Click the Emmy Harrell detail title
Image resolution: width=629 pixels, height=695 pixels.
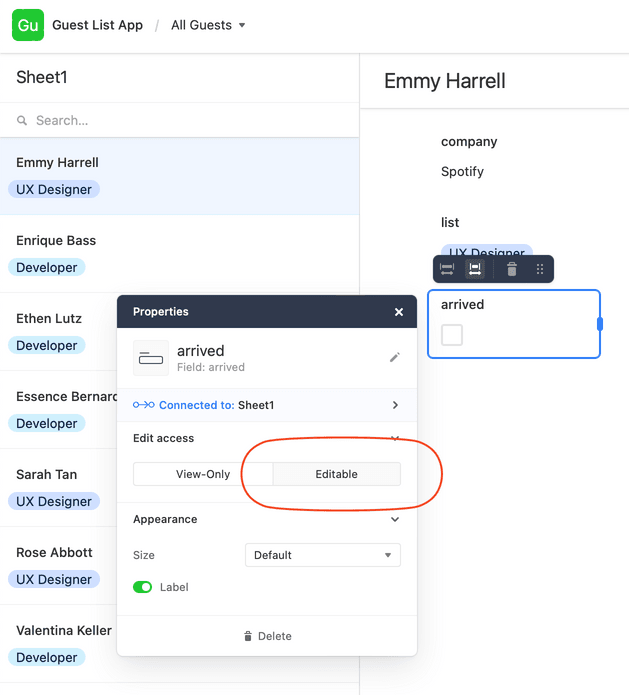[445, 81]
